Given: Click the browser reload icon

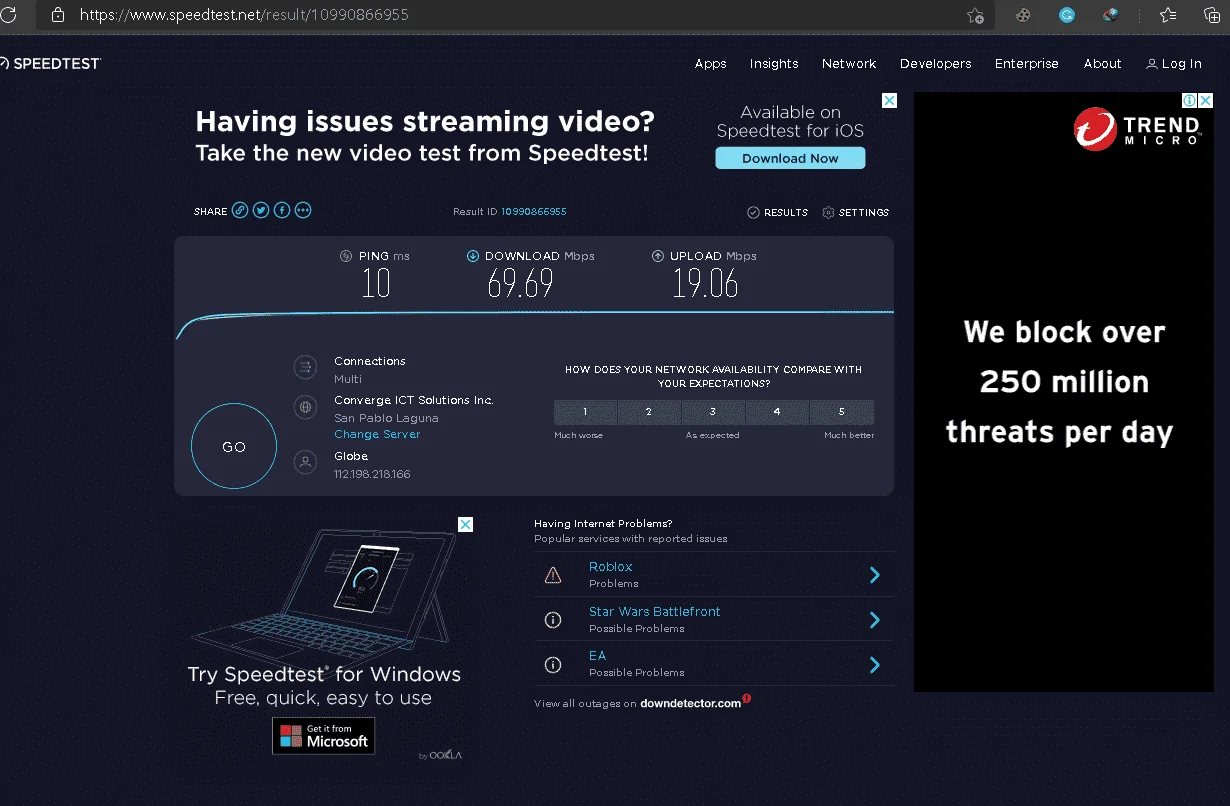Looking at the screenshot, I should click(x=7, y=15).
